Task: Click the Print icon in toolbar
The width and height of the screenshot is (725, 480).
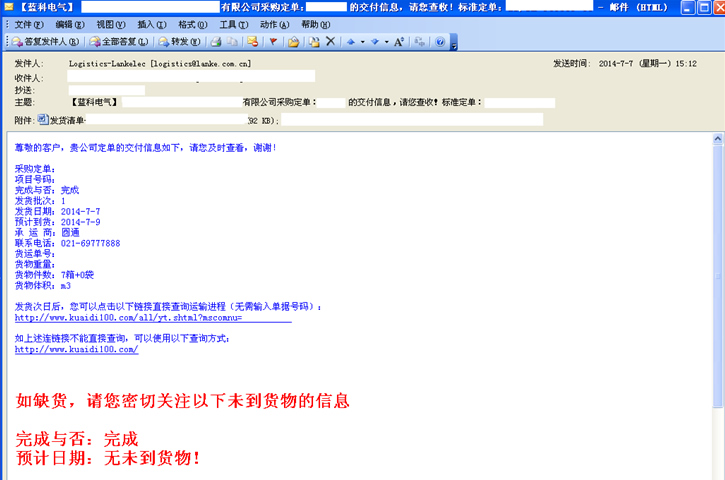Action: [215, 42]
